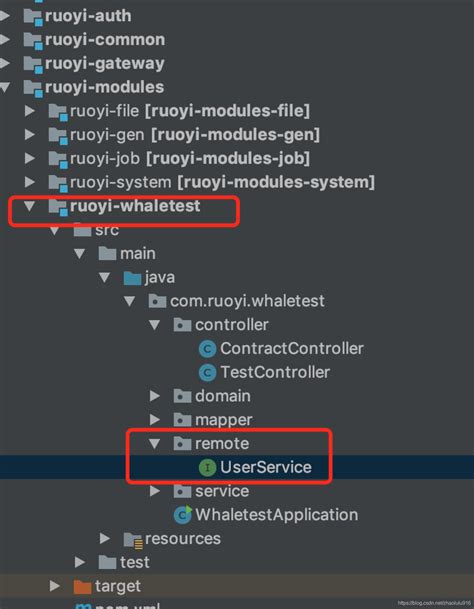The width and height of the screenshot is (474, 609).
Task: Expand the test folder arrow
Action: [x=80, y=562]
